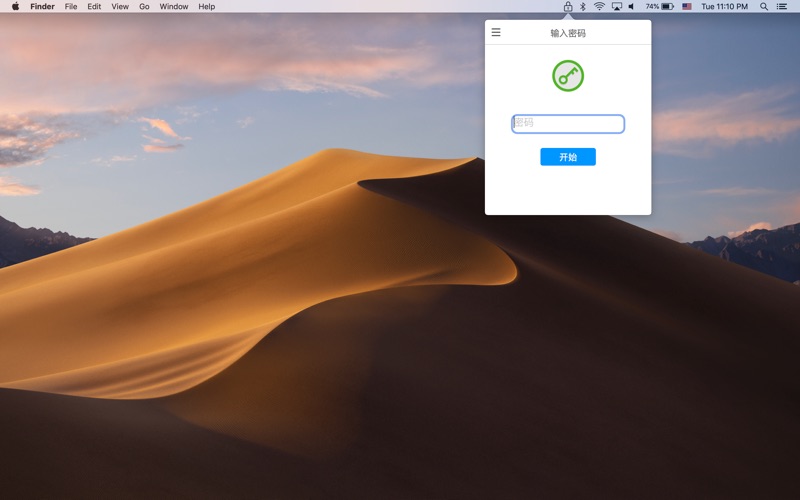
Task: Open the Wi-Fi status menu
Action: coord(599,7)
